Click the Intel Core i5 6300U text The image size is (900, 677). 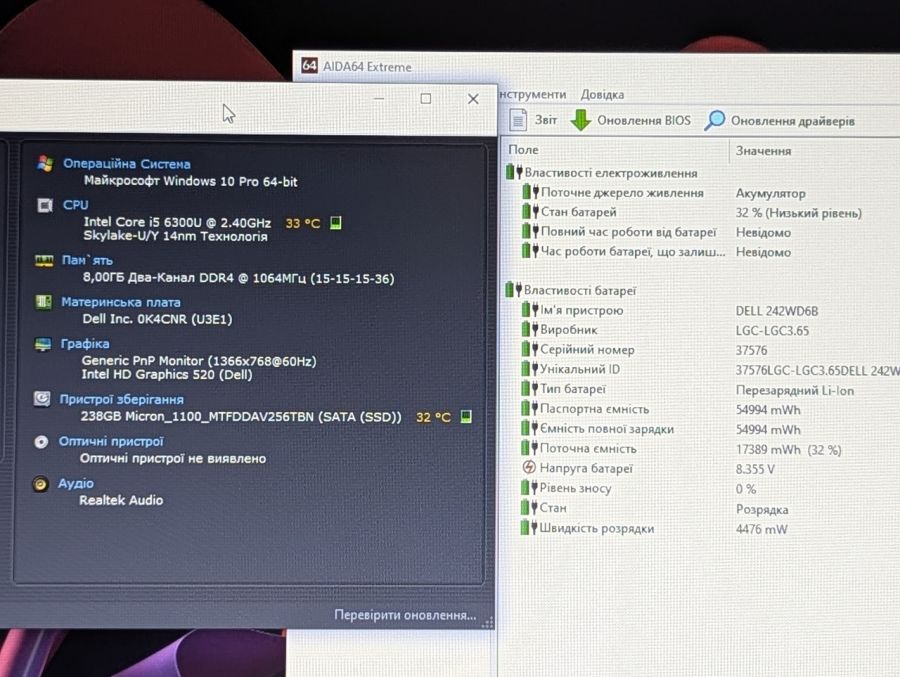[177, 222]
